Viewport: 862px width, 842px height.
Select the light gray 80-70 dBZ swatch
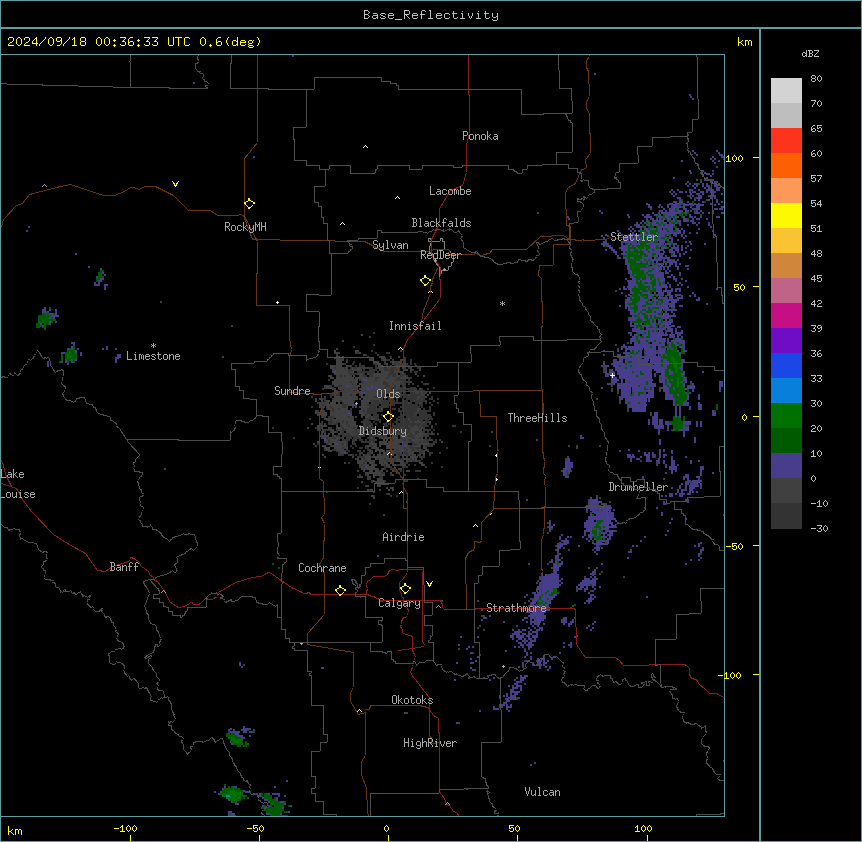[x=786, y=90]
